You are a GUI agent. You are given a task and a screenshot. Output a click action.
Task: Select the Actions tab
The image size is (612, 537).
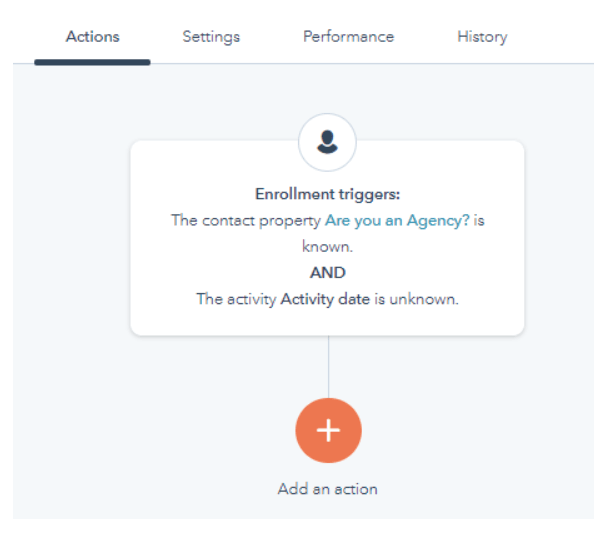coord(92,37)
